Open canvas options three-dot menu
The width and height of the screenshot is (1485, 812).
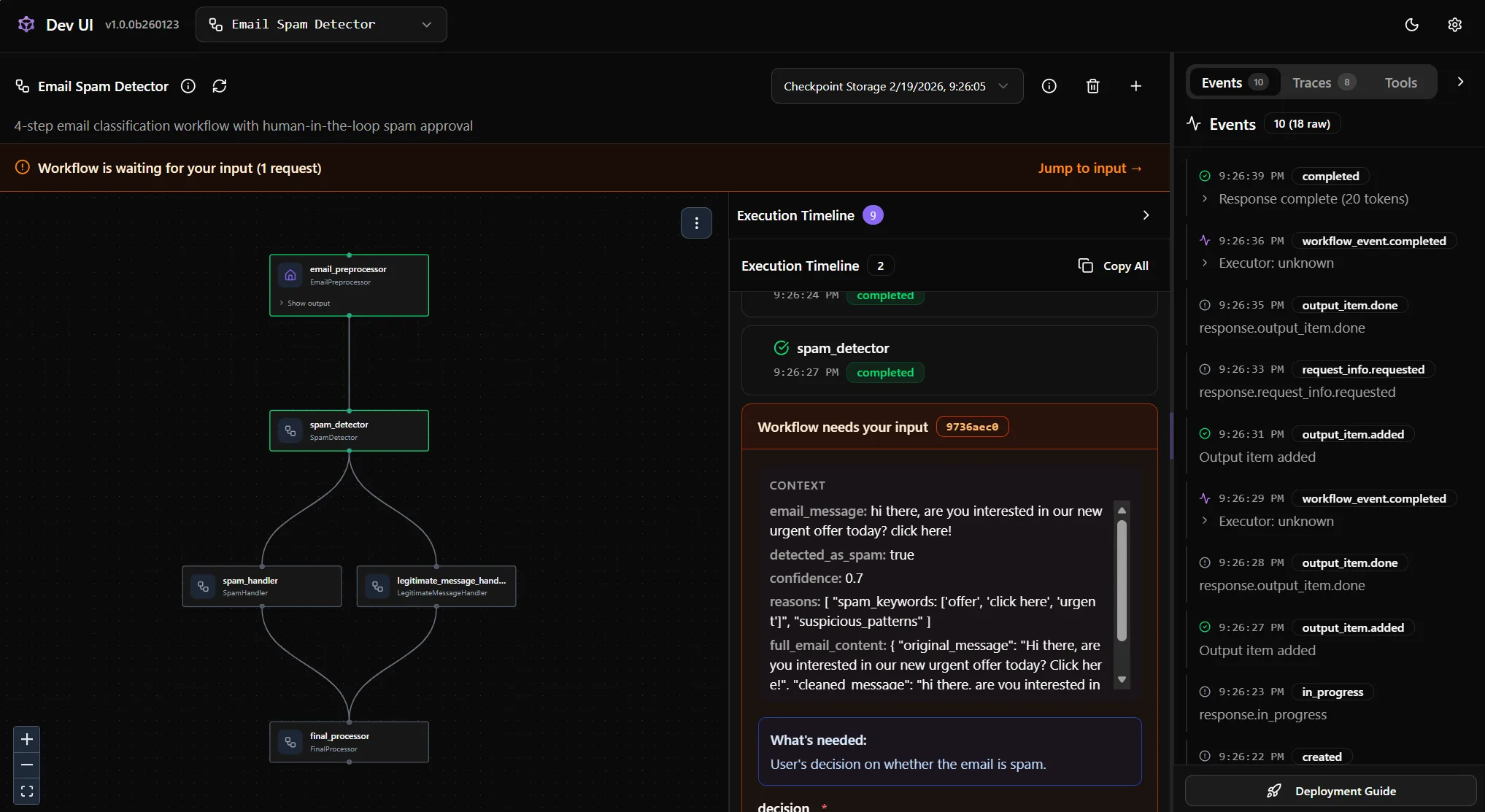(696, 223)
